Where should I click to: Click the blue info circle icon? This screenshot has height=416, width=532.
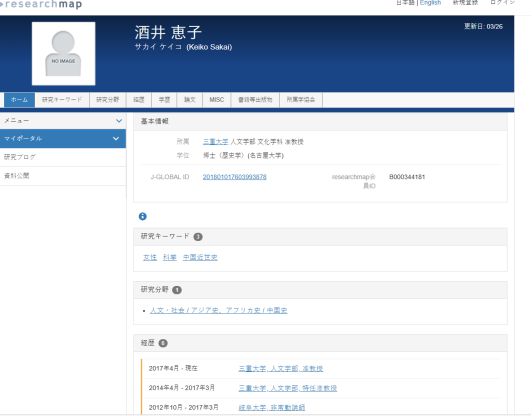point(142,216)
